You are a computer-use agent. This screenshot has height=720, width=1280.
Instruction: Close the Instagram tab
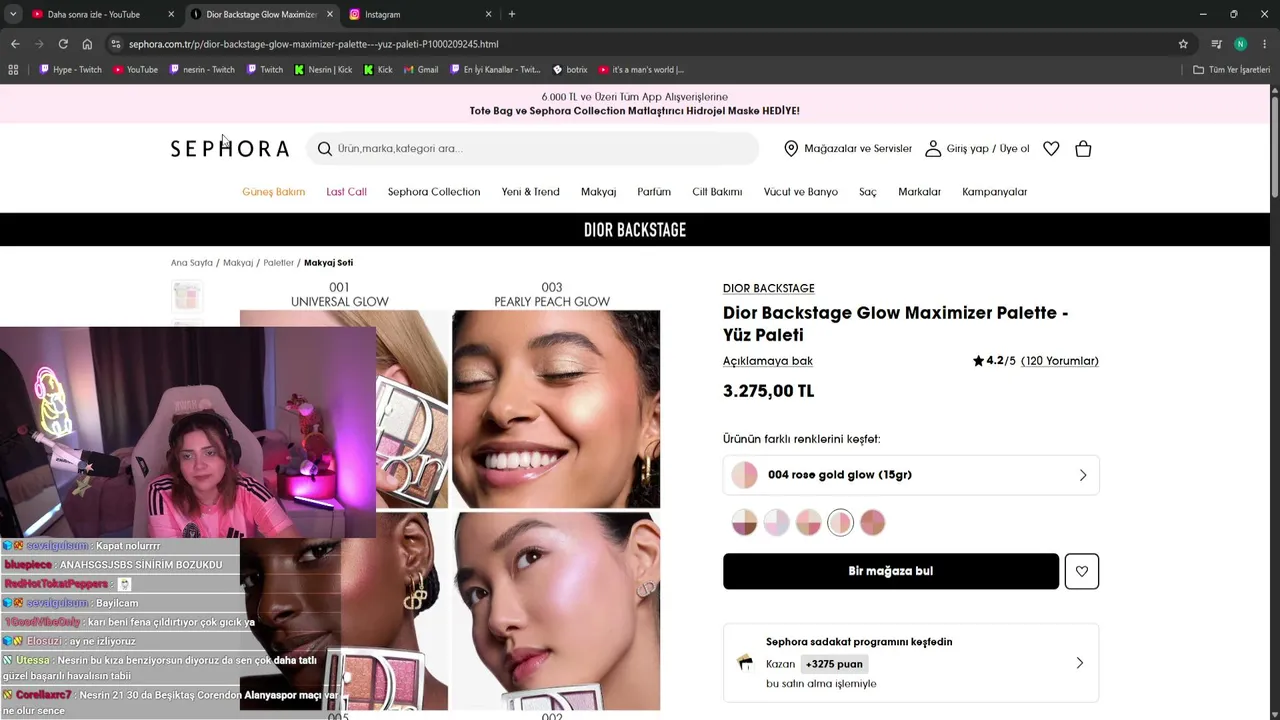coord(488,14)
